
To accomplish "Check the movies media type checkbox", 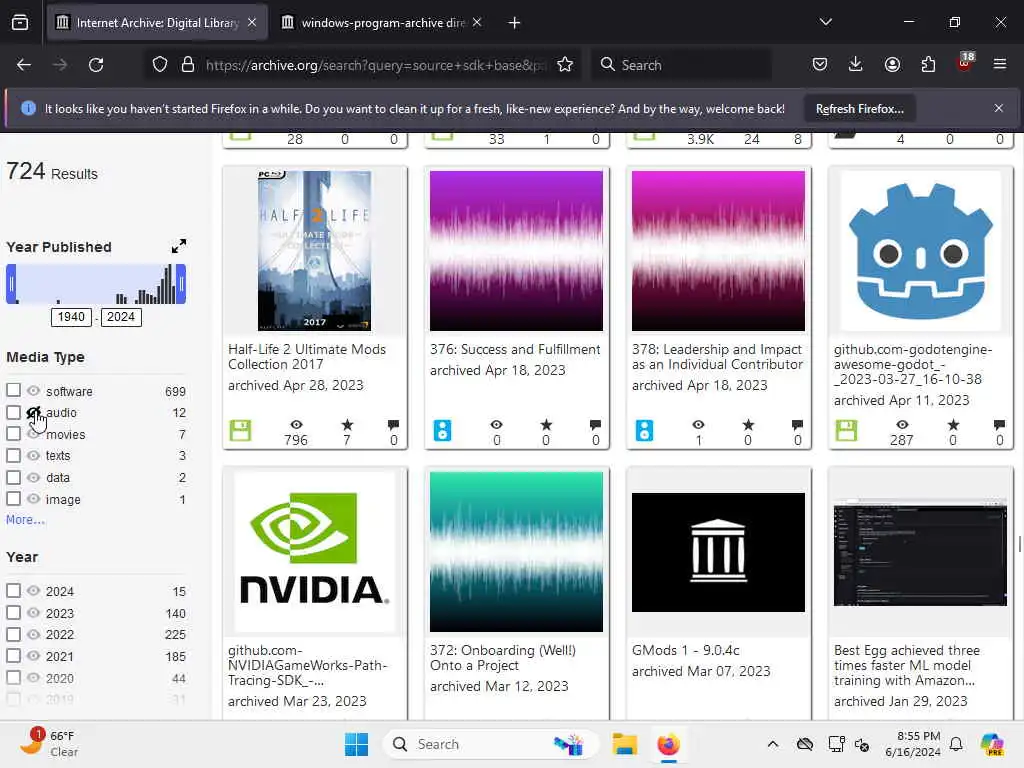I will [13, 434].
